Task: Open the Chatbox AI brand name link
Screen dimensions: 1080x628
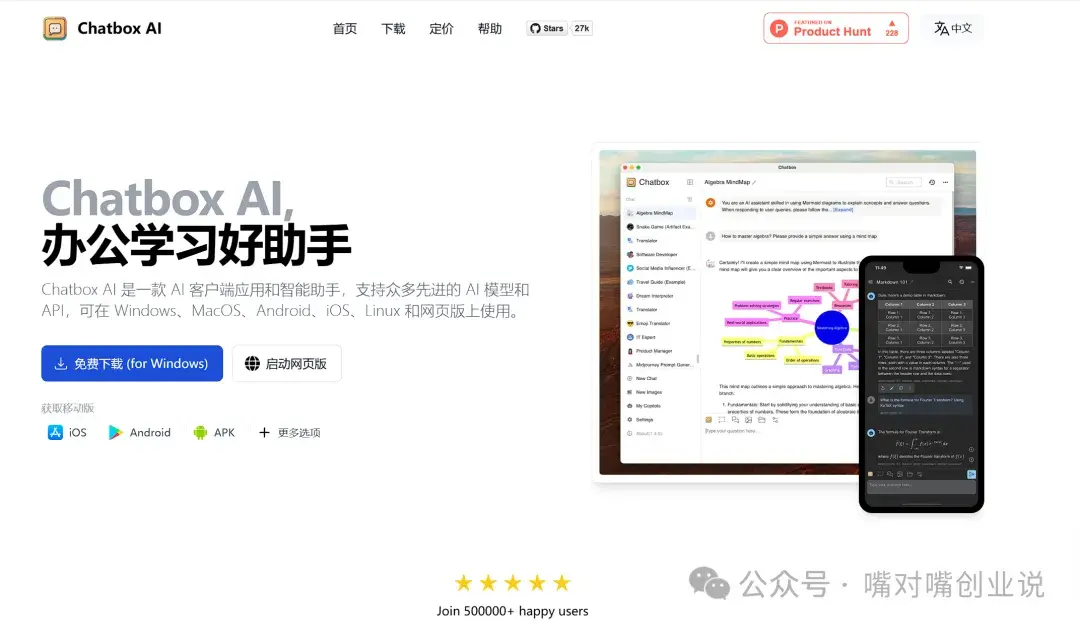Action: pos(119,28)
